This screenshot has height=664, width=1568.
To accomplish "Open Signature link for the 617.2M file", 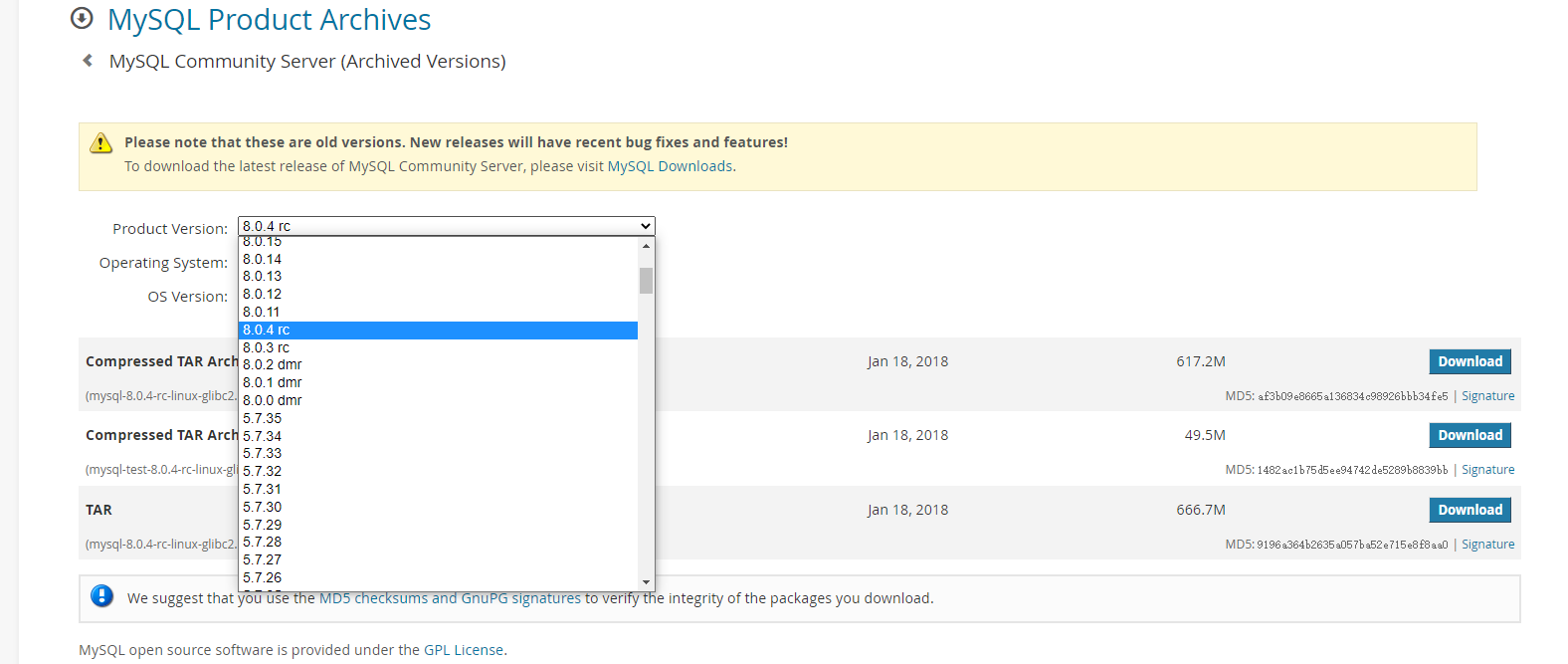I will [x=1487, y=396].
